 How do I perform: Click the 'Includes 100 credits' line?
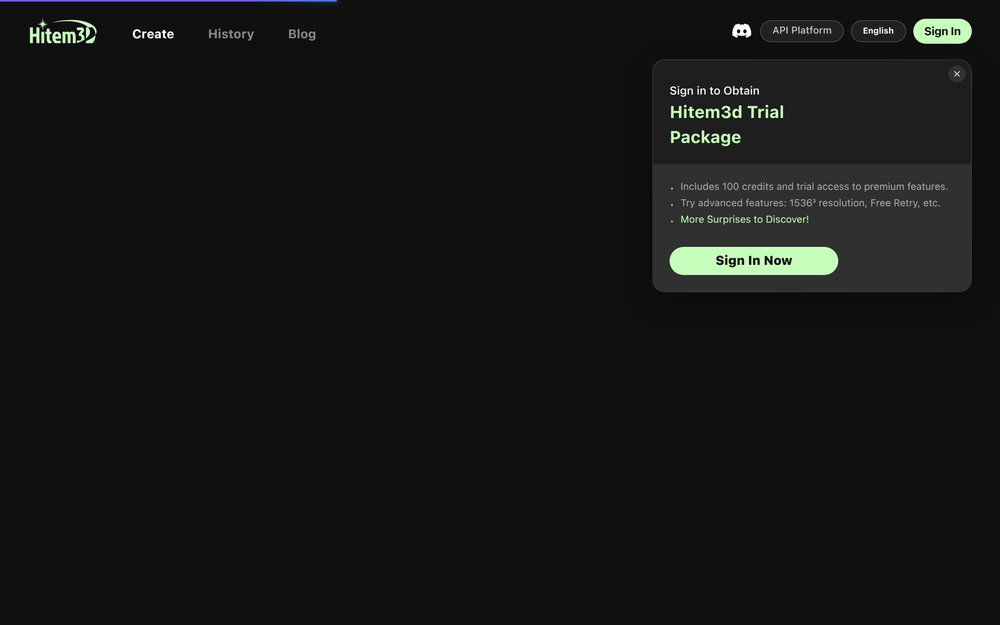click(814, 187)
